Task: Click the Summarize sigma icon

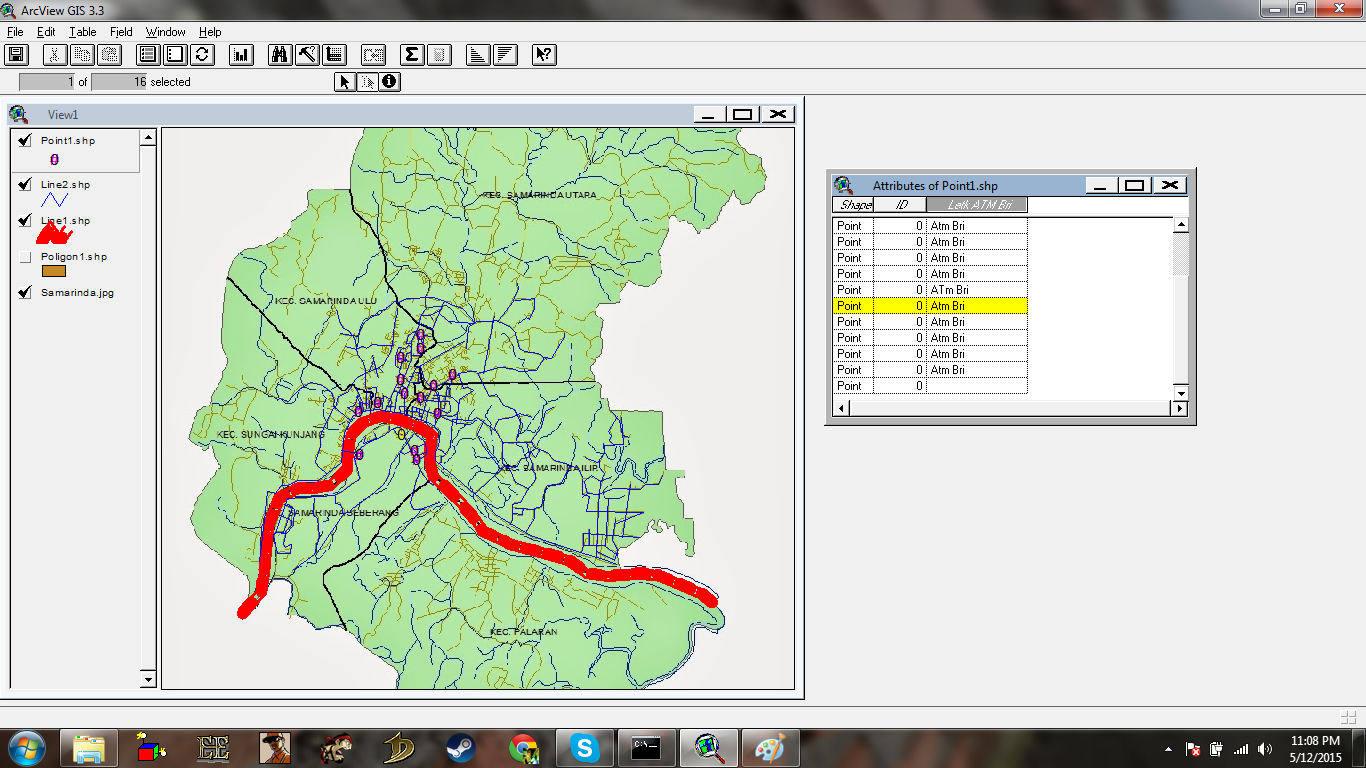Action: [410, 55]
